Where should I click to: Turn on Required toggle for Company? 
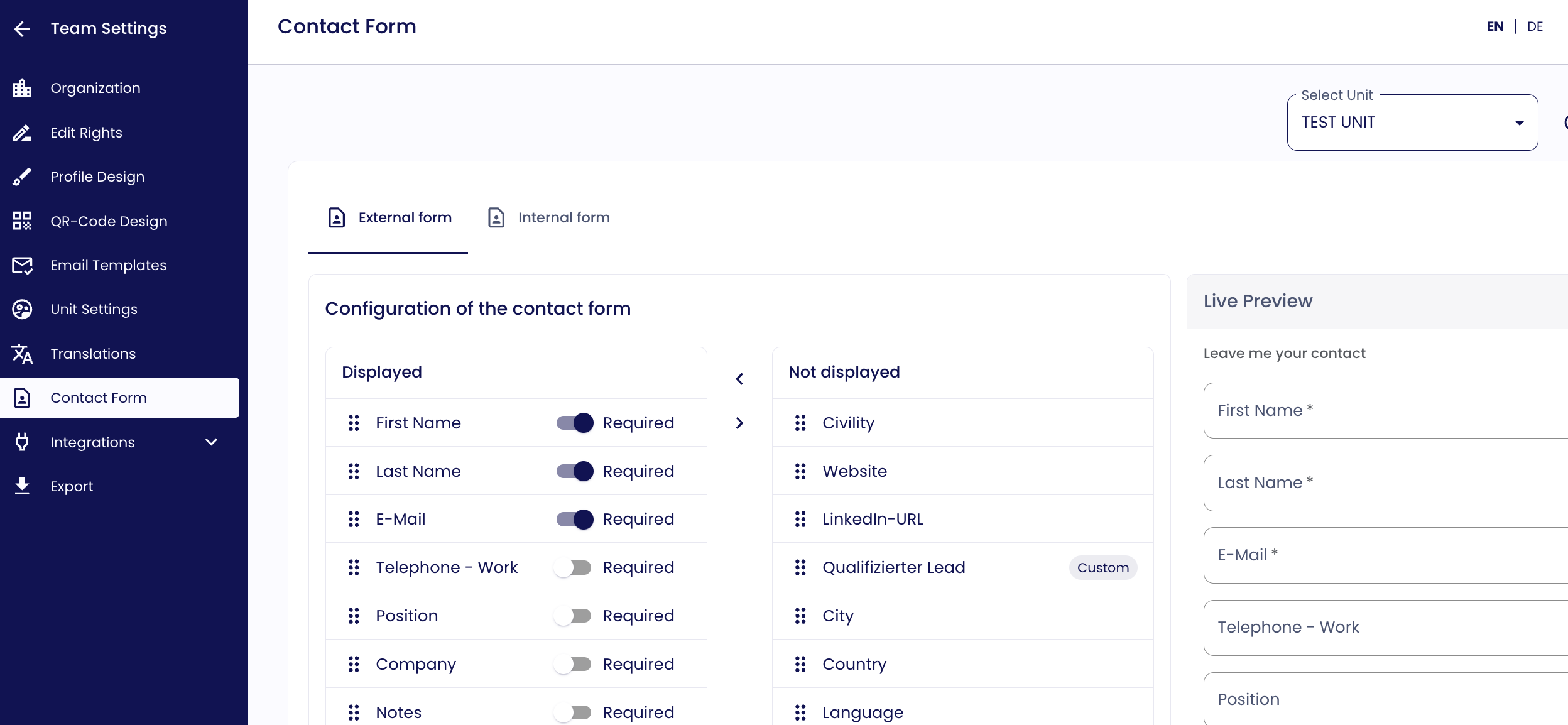(x=573, y=664)
